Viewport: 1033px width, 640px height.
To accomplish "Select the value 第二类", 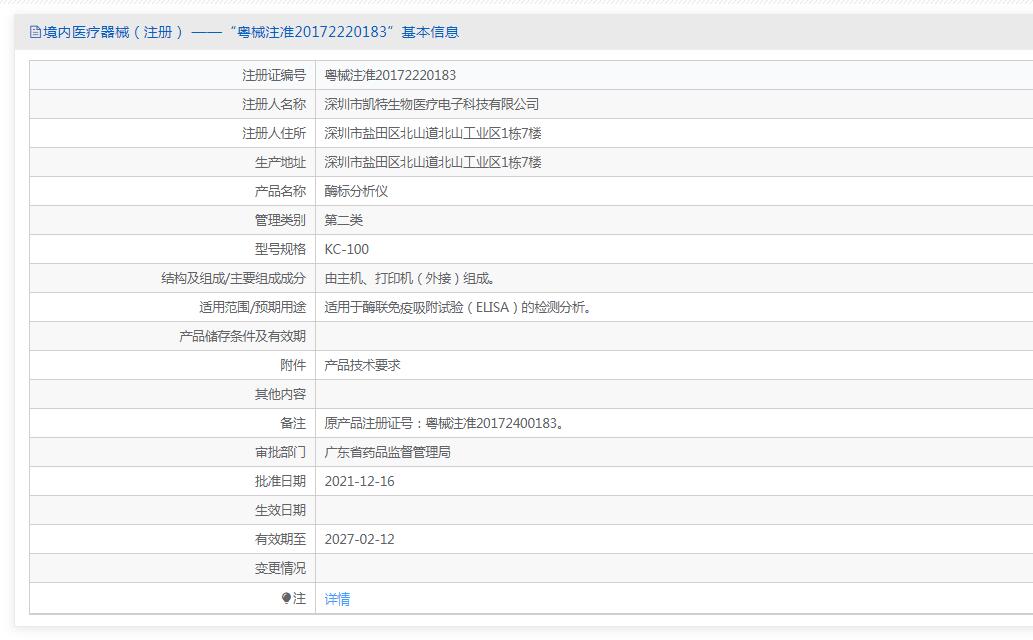I will tap(344, 220).
